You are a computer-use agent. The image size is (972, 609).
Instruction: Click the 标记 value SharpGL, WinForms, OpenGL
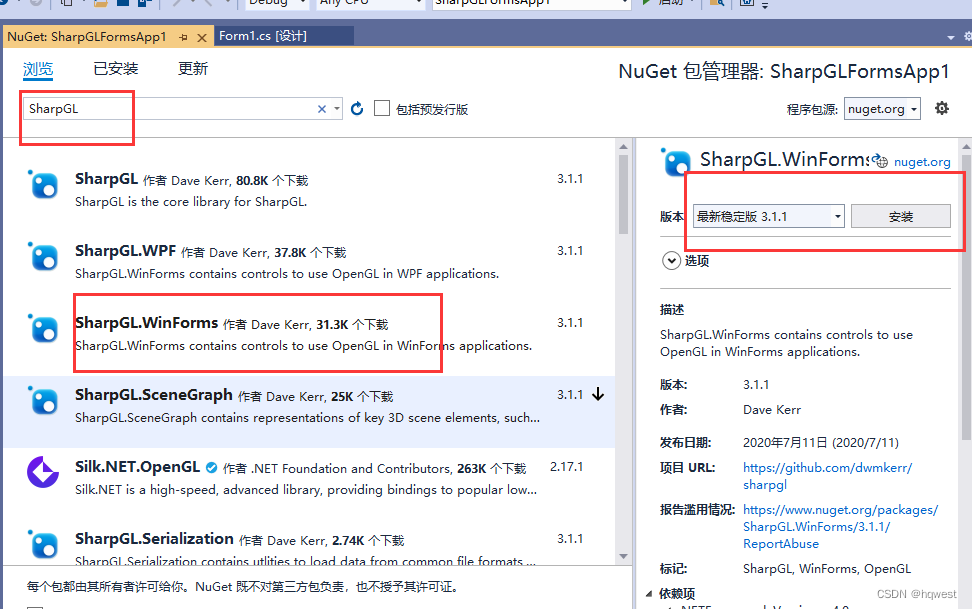pos(827,568)
